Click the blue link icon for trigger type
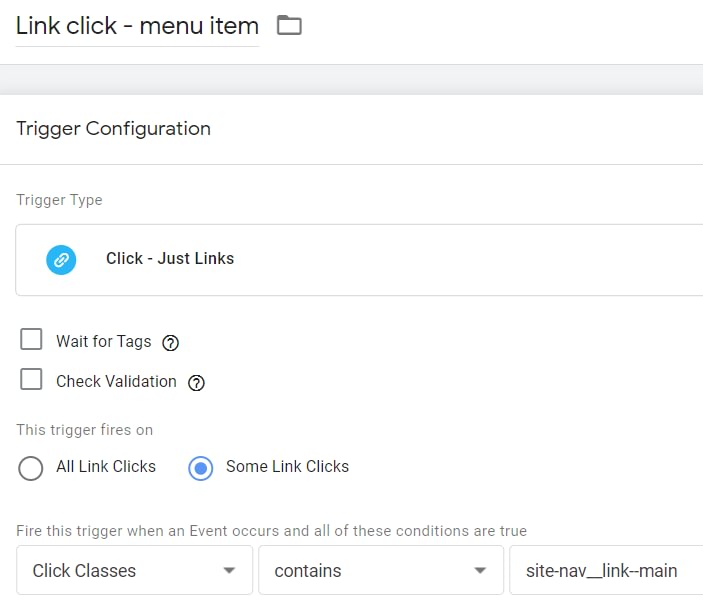The image size is (703, 610). (61, 259)
